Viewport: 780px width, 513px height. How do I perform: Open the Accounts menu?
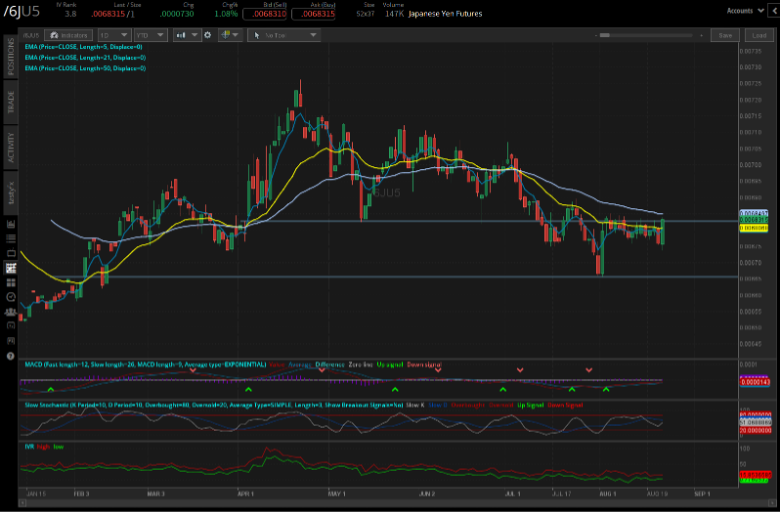tap(744, 10)
